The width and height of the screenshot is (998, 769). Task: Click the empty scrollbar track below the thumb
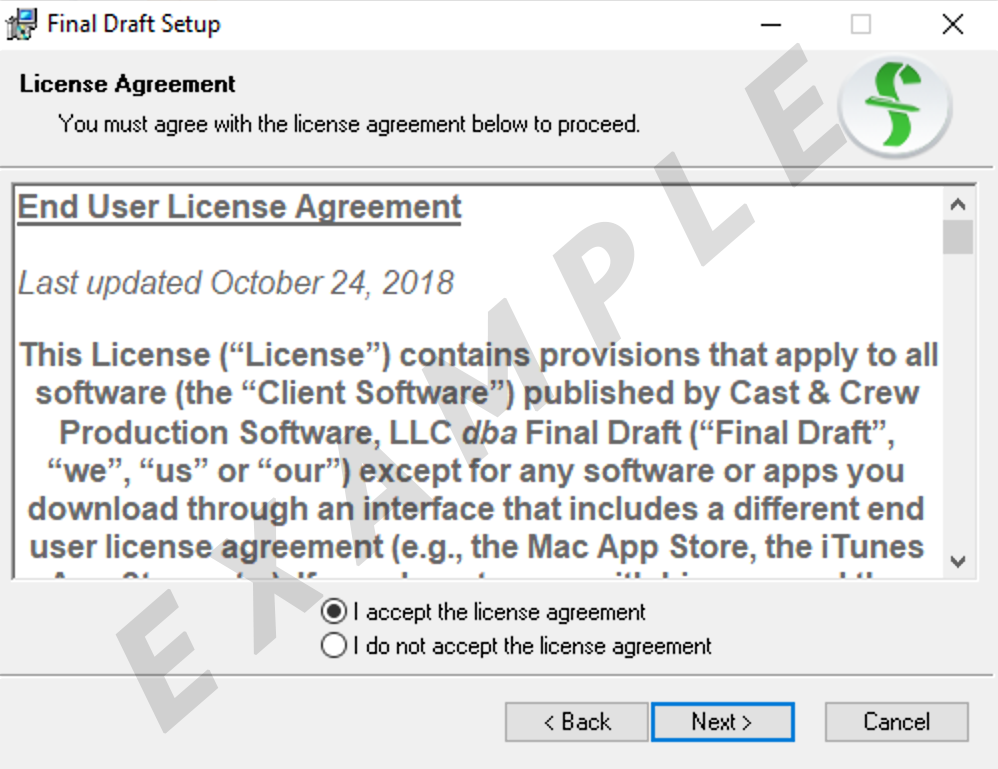pos(958,400)
